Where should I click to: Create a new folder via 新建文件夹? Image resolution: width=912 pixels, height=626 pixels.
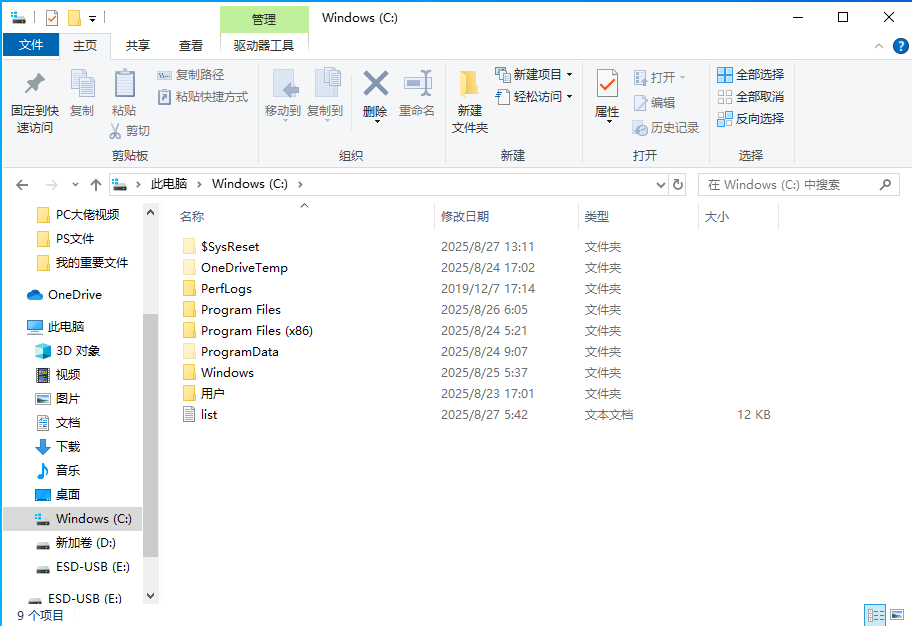469,102
